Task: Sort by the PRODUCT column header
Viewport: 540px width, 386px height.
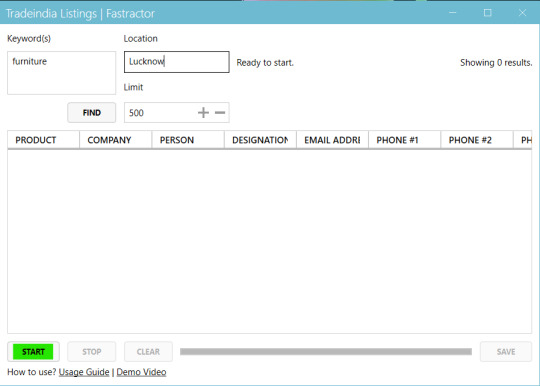Action: click(43, 140)
